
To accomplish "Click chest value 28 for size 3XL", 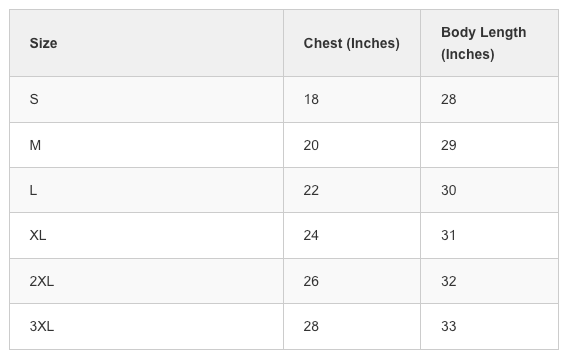I will (x=311, y=326).
